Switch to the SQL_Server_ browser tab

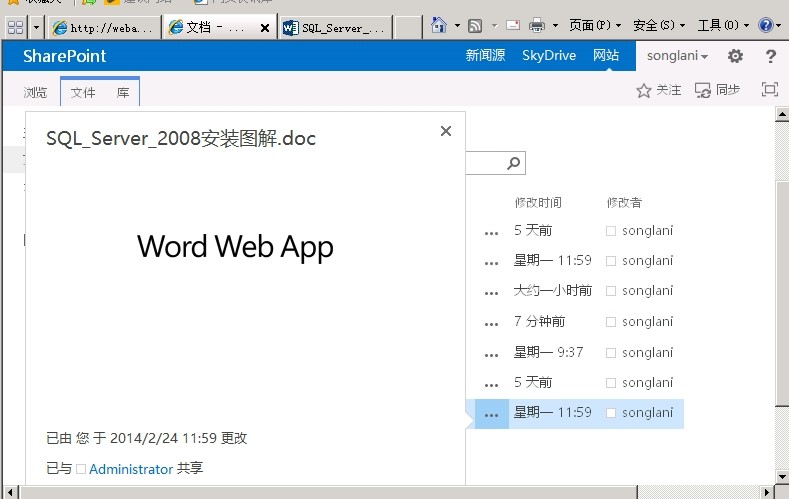coord(335,28)
